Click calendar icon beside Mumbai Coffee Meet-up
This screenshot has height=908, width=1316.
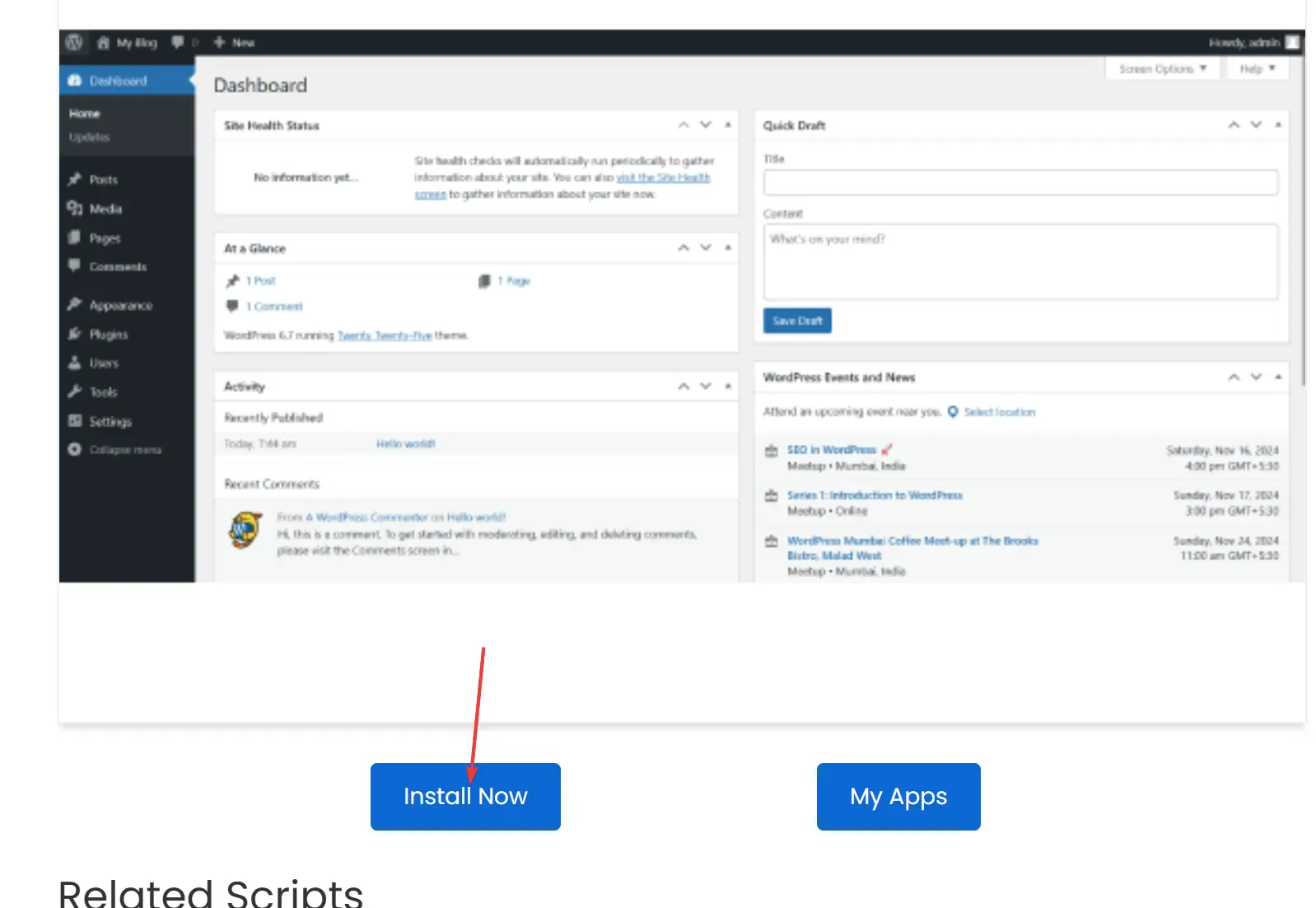[772, 541]
